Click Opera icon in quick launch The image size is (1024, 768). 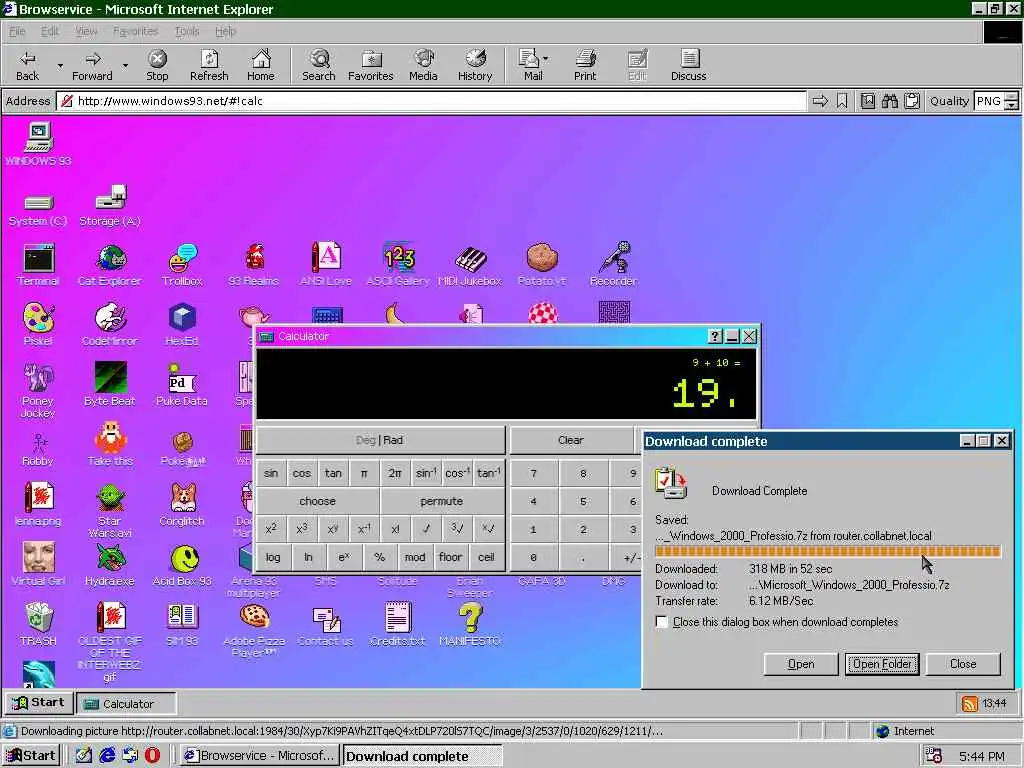pyautogui.click(x=152, y=756)
